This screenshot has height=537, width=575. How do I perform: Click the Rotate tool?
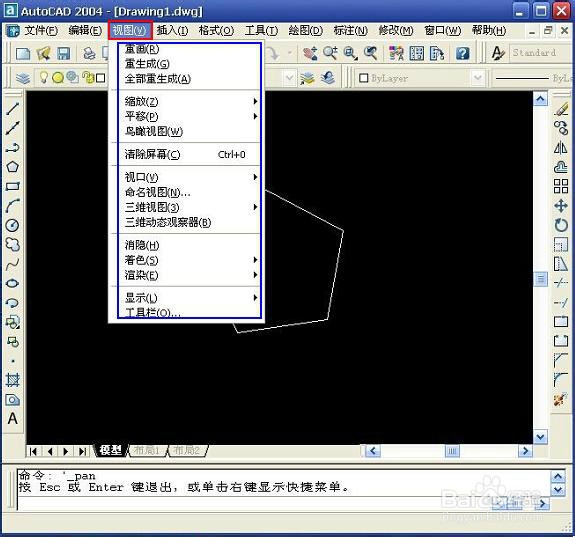561,225
